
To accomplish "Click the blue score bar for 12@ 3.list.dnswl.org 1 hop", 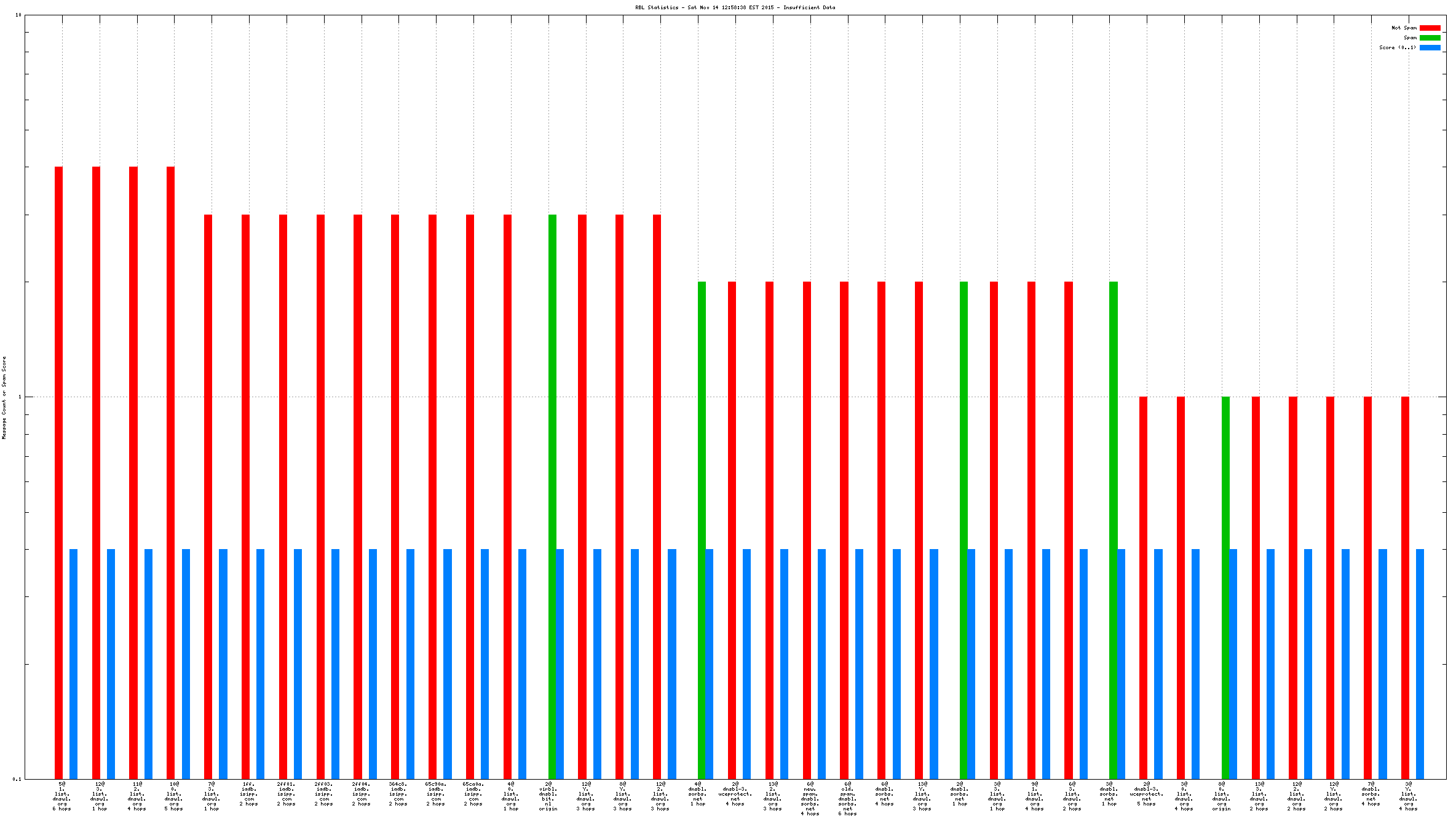I will (111, 664).
